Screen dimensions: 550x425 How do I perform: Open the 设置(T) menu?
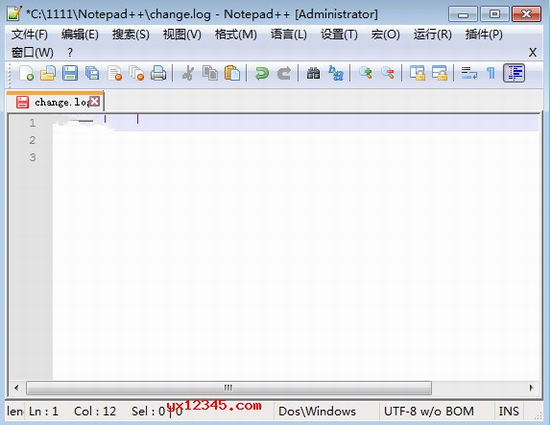tap(339, 34)
